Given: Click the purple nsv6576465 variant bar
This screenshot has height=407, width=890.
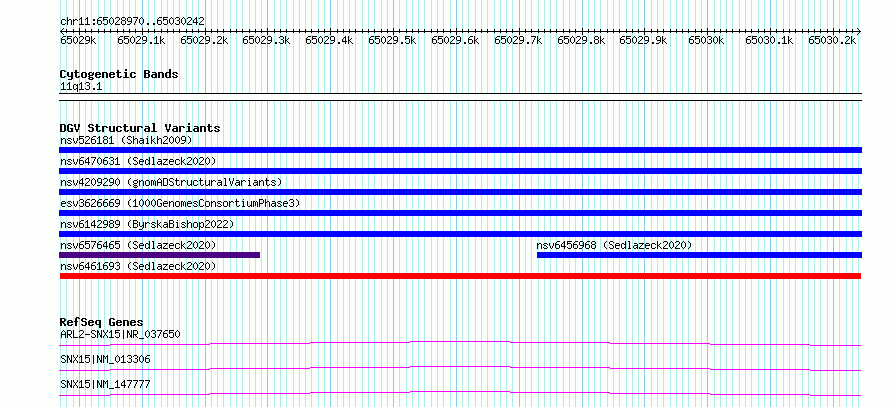Looking at the screenshot, I should tap(159, 255).
